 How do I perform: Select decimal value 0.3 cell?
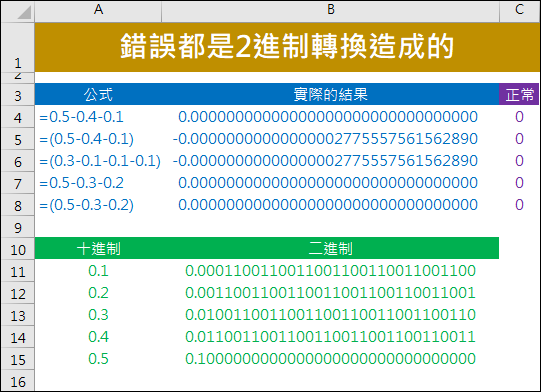[x=98, y=315]
